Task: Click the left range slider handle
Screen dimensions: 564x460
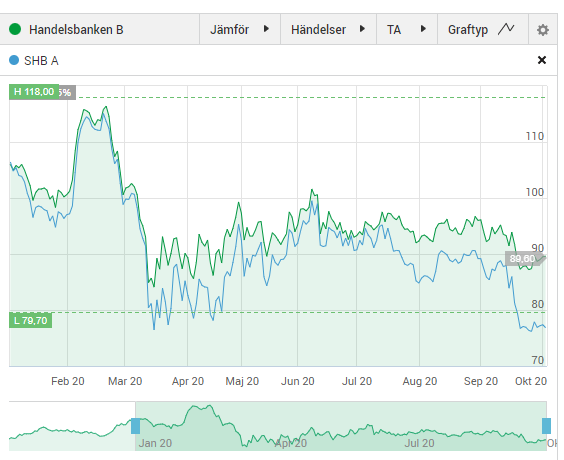Action: click(x=135, y=426)
